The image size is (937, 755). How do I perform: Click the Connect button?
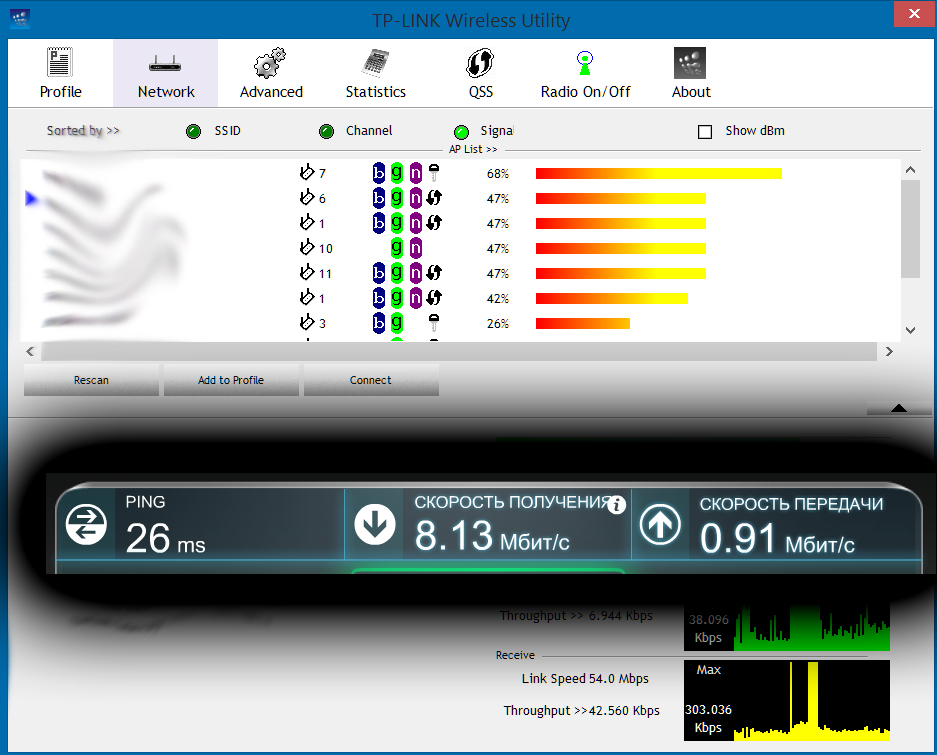tap(371, 380)
